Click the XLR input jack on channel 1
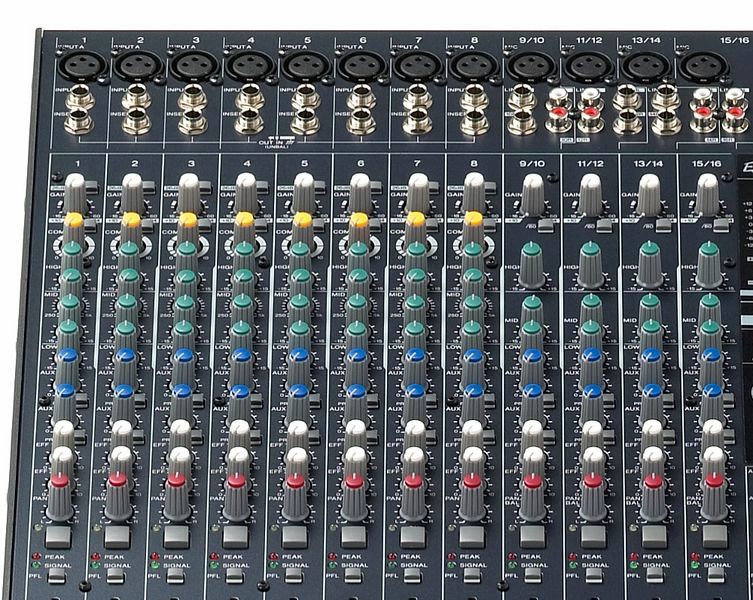This screenshot has height=600, width=753. [75, 67]
